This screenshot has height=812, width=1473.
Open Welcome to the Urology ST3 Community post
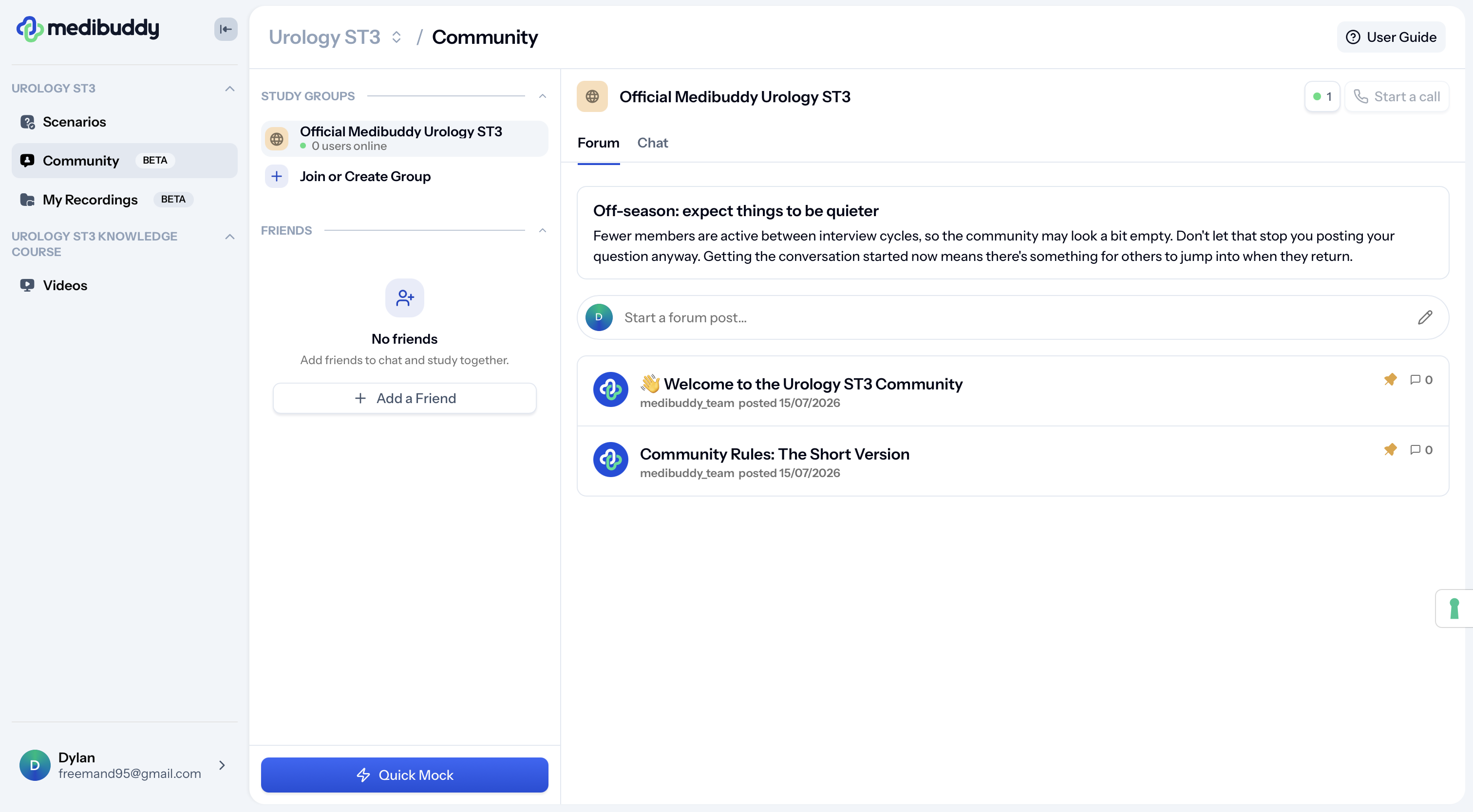(1013, 391)
